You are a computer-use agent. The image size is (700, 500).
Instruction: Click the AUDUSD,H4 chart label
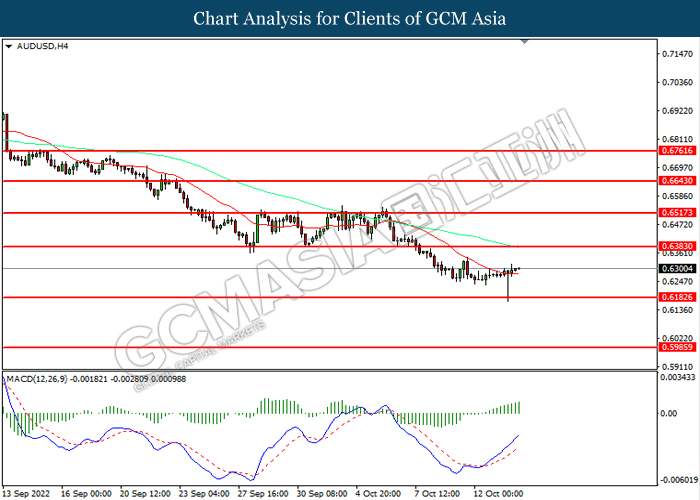(x=42, y=46)
